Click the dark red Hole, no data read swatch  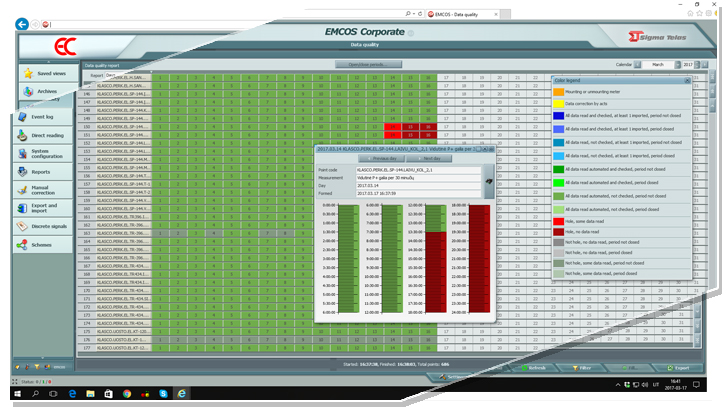coord(559,232)
